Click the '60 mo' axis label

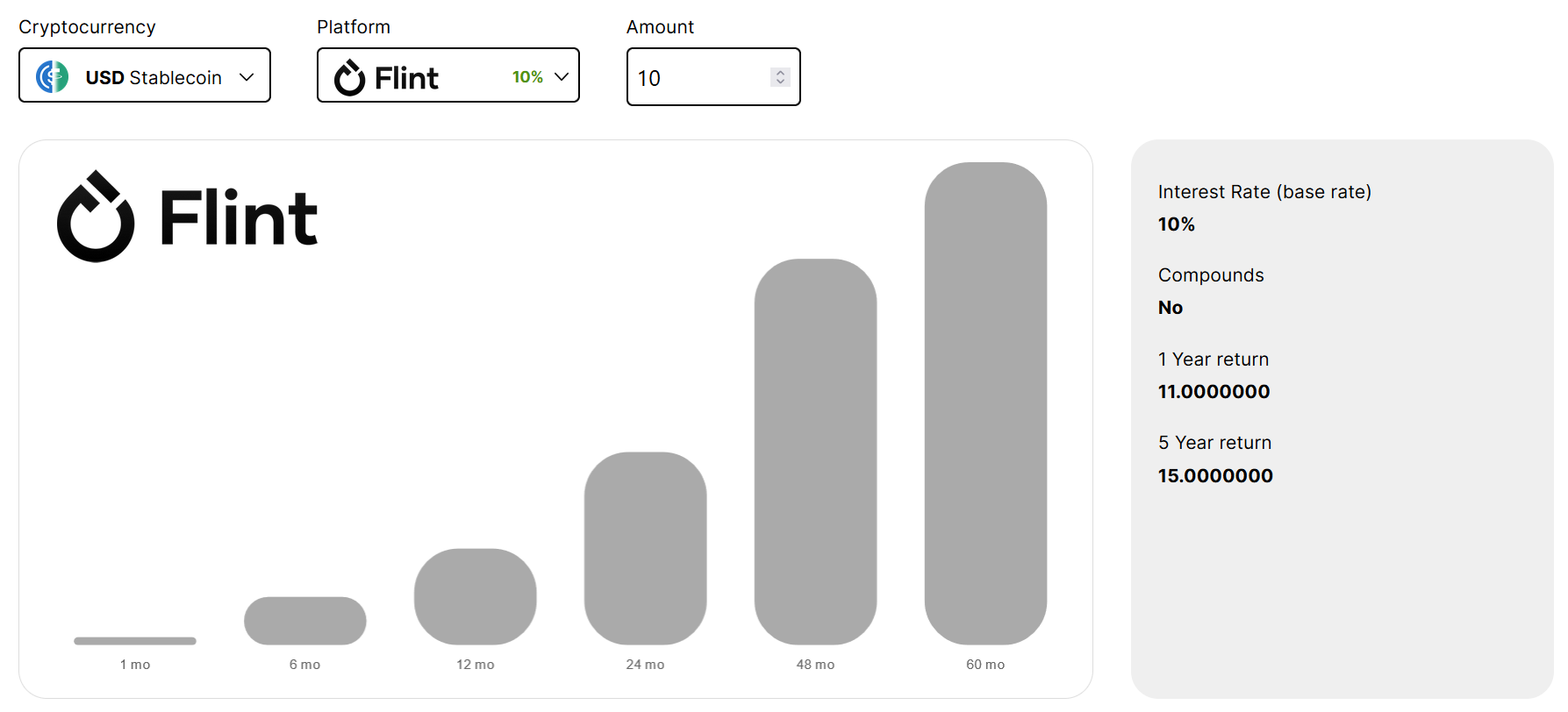pos(986,665)
